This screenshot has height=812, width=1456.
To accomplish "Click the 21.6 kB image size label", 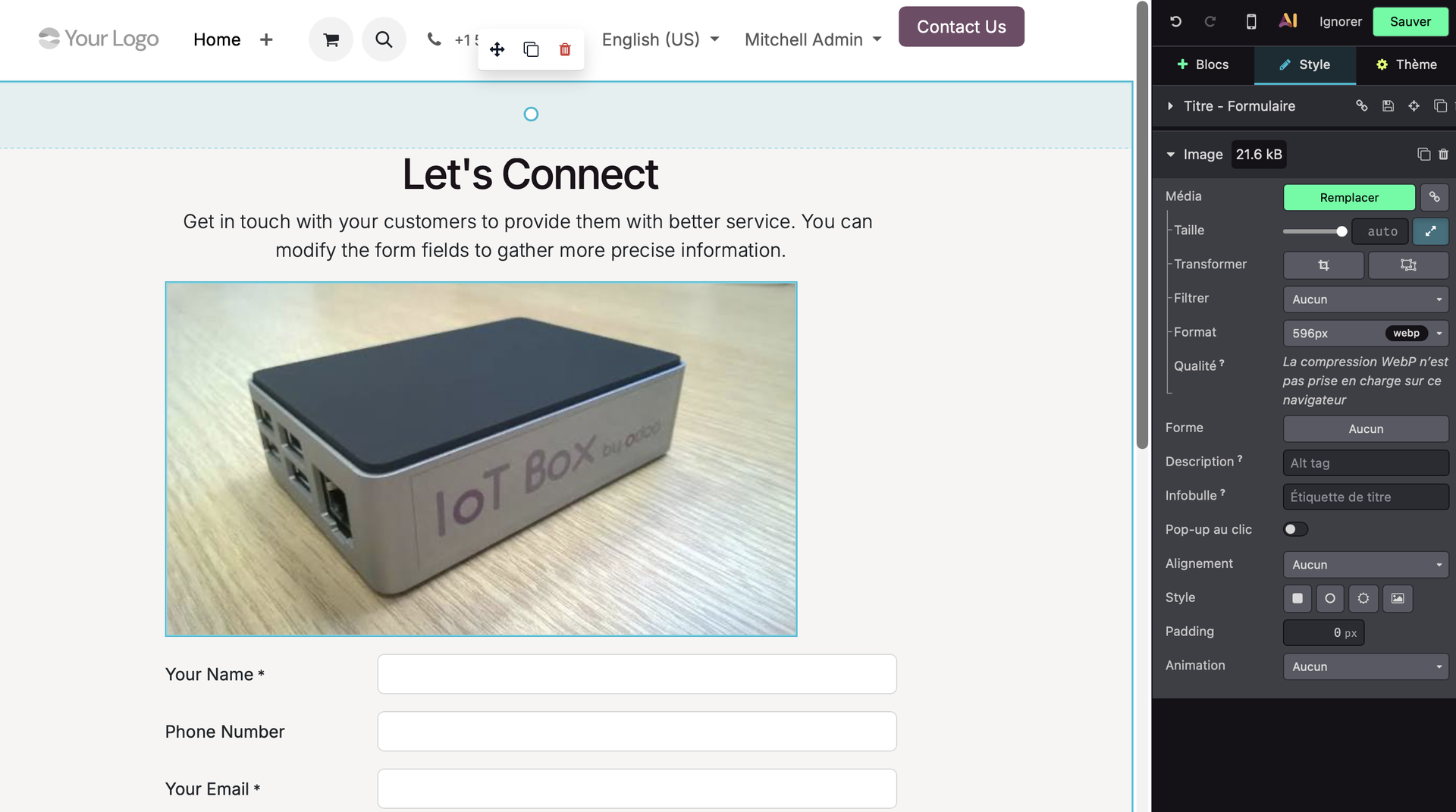I will [x=1258, y=155].
